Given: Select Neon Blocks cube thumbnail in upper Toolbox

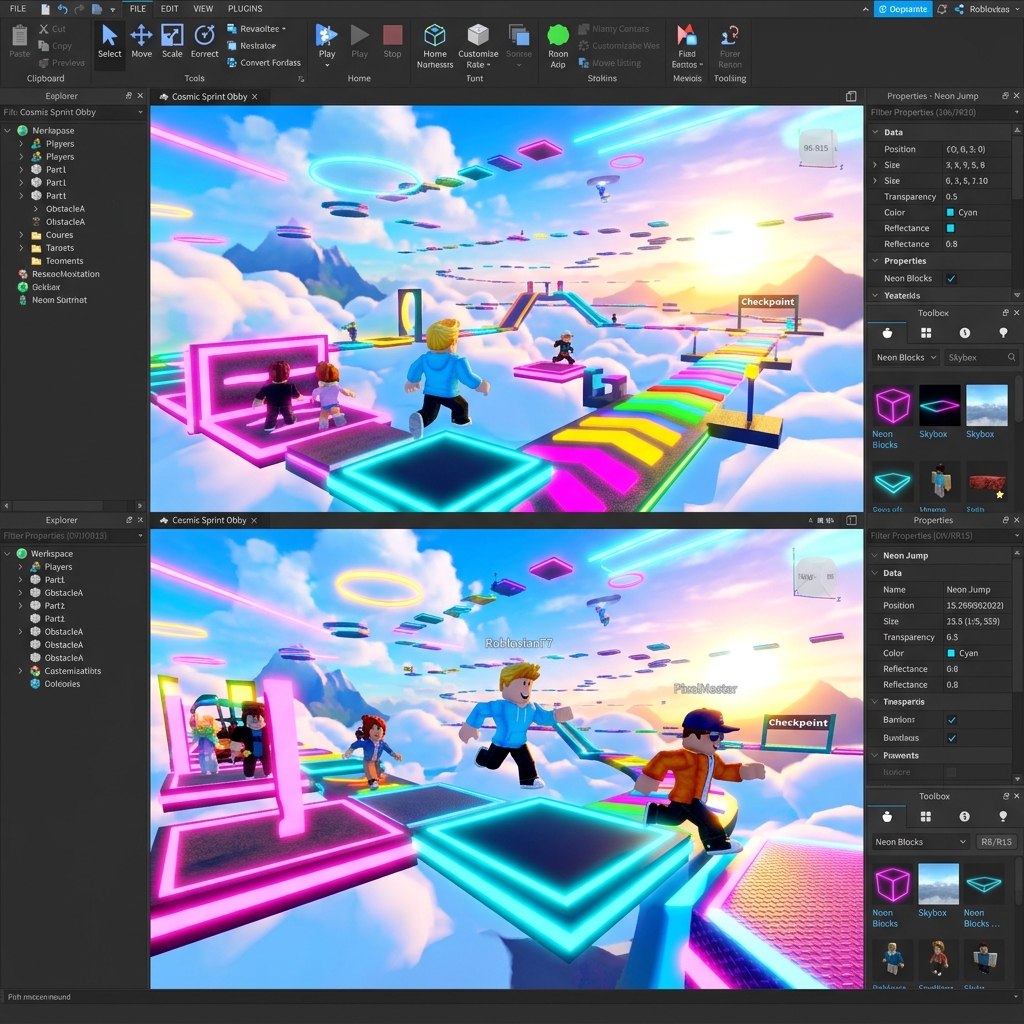Looking at the screenshot, I should point(893,406).
